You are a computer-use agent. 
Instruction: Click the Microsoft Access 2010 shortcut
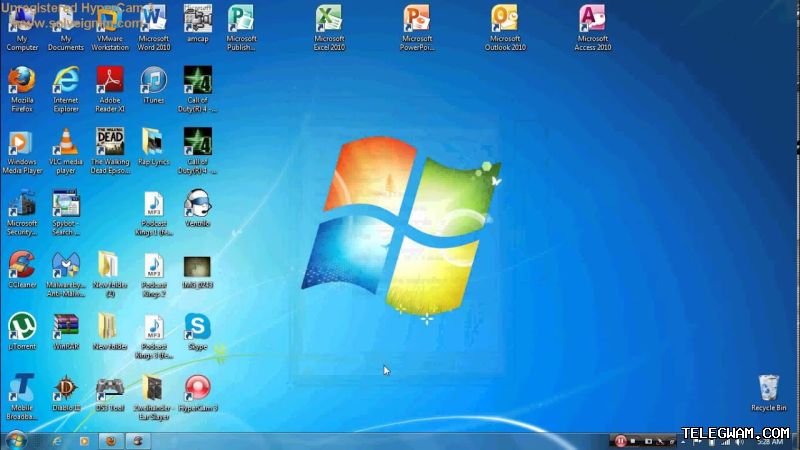[x=592, y=29]
